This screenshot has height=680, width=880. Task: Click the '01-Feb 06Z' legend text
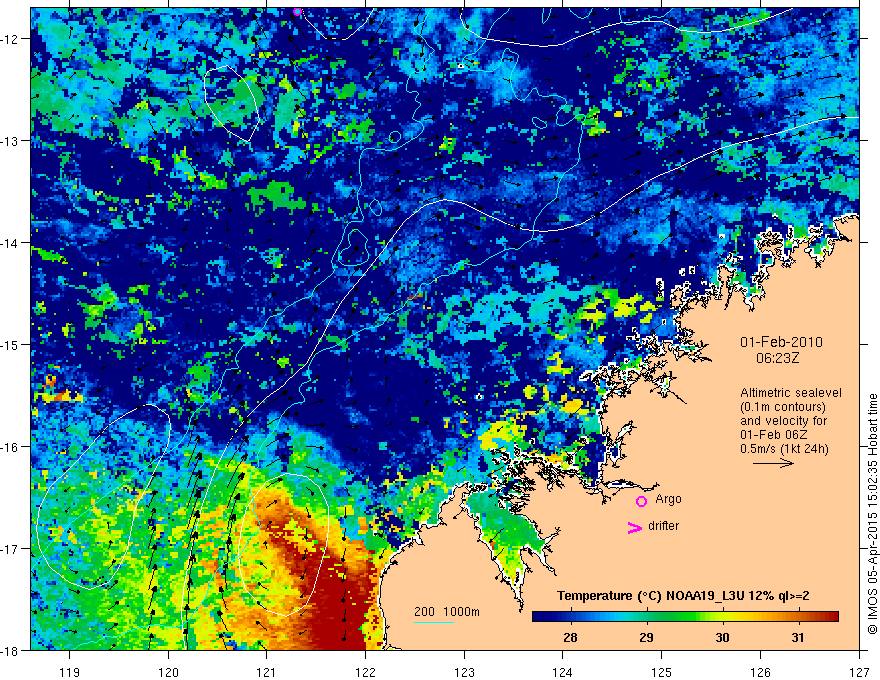(772, 435)
